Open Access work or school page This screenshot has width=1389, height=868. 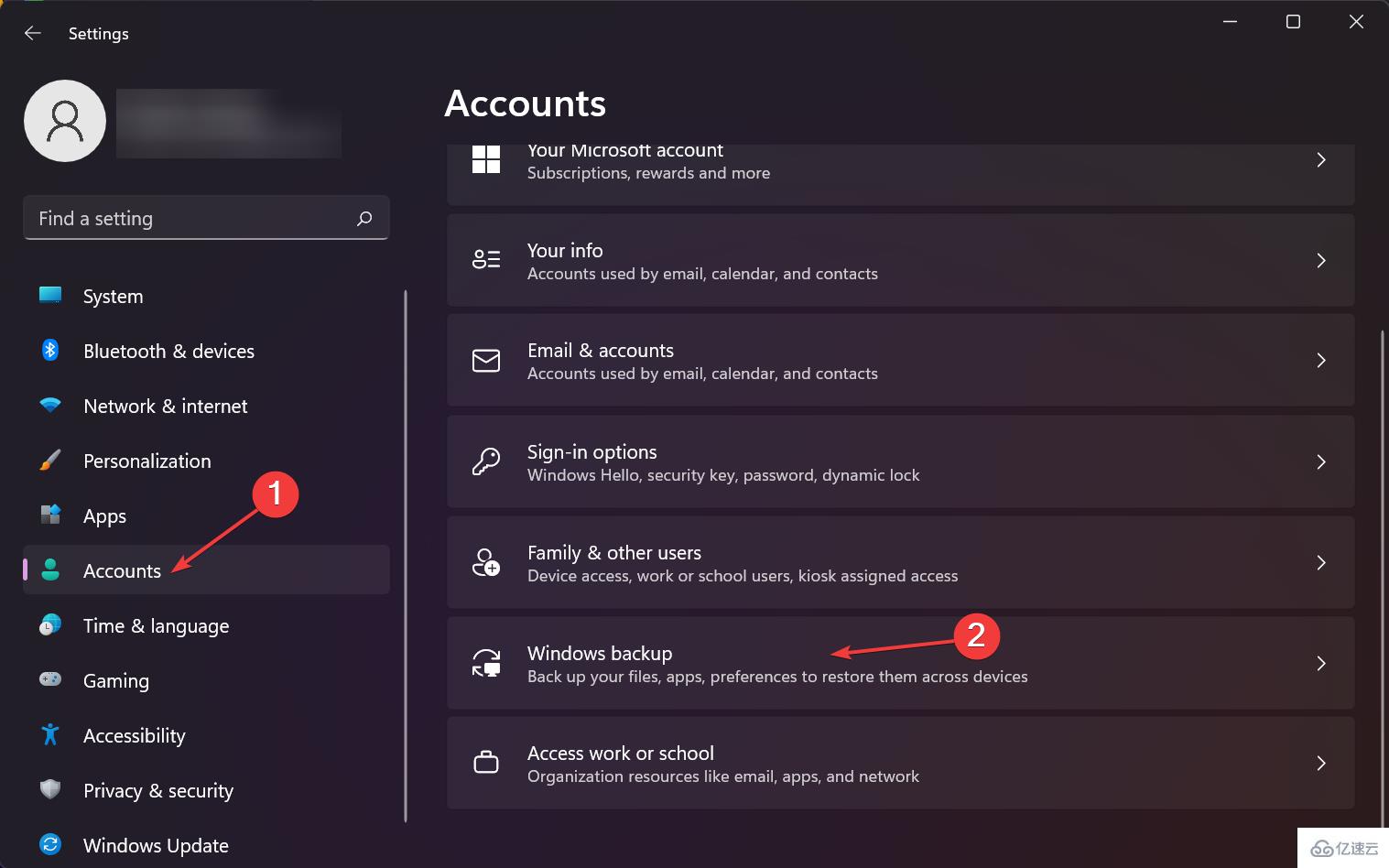point(900,763)
